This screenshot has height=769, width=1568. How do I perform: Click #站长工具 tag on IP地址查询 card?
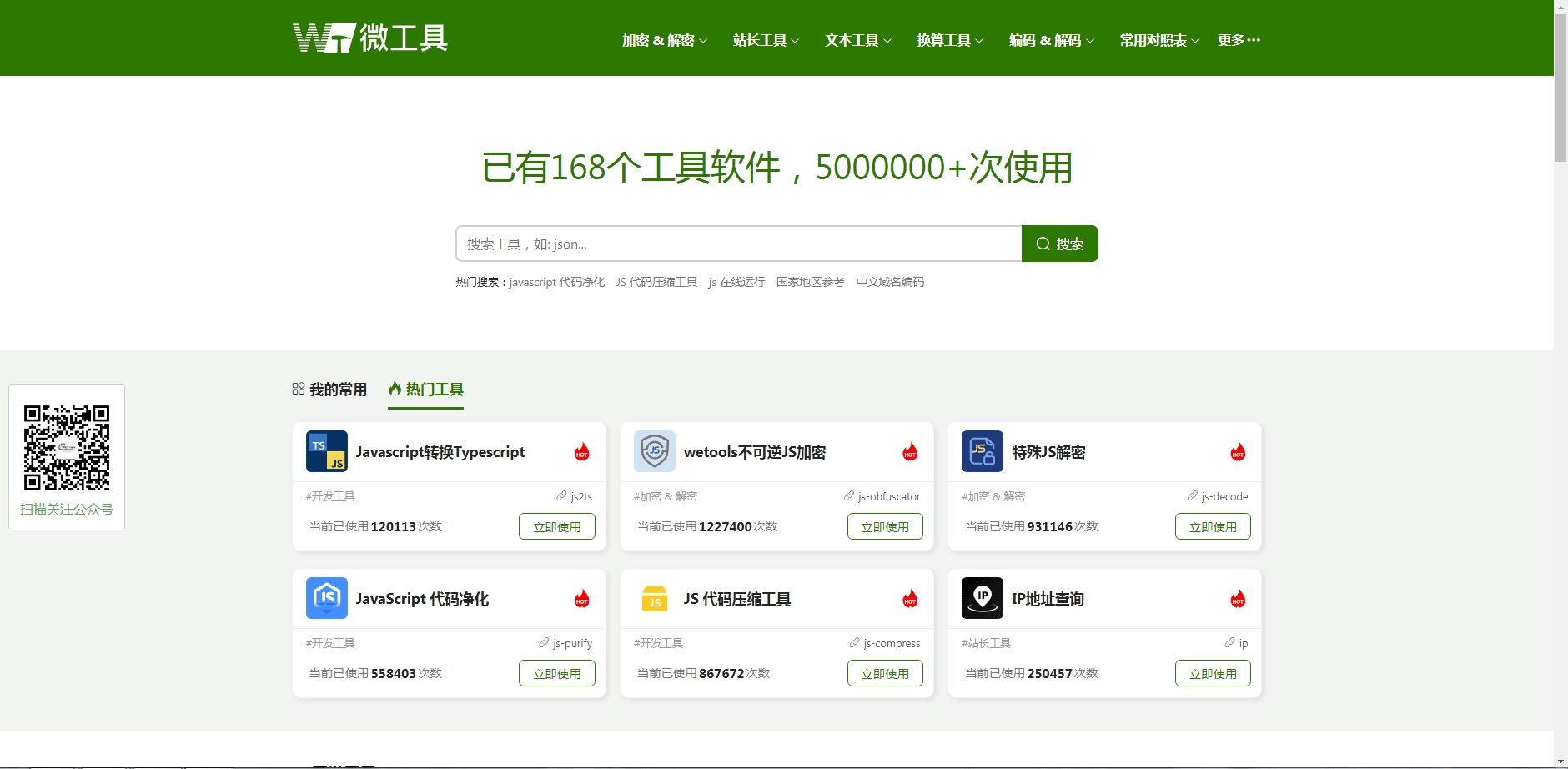[x=987, y=642]
